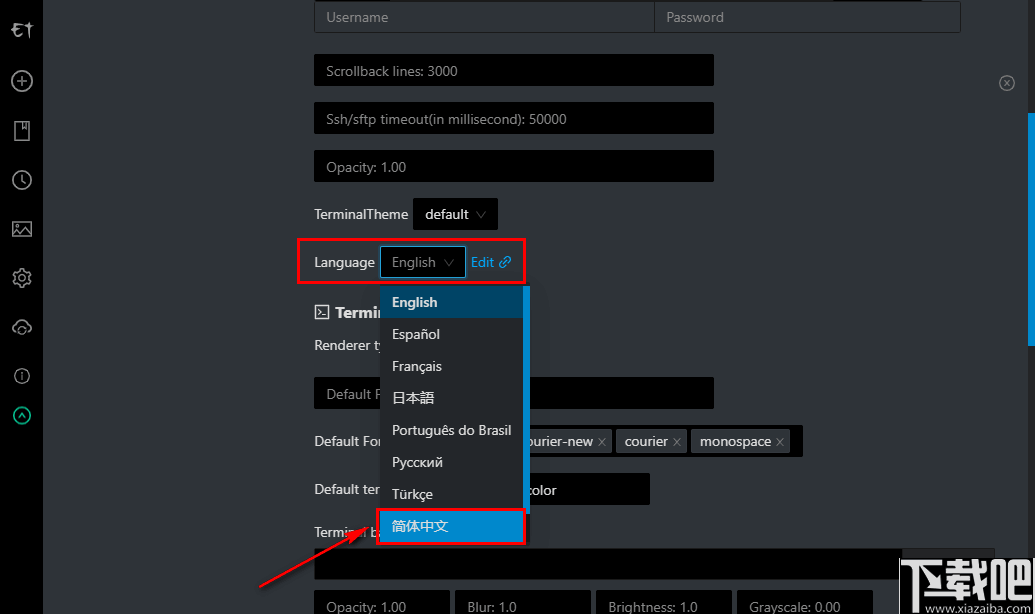Open the about info icon
The width and height of the screenshot is (1035, 614).
point(22,376)
